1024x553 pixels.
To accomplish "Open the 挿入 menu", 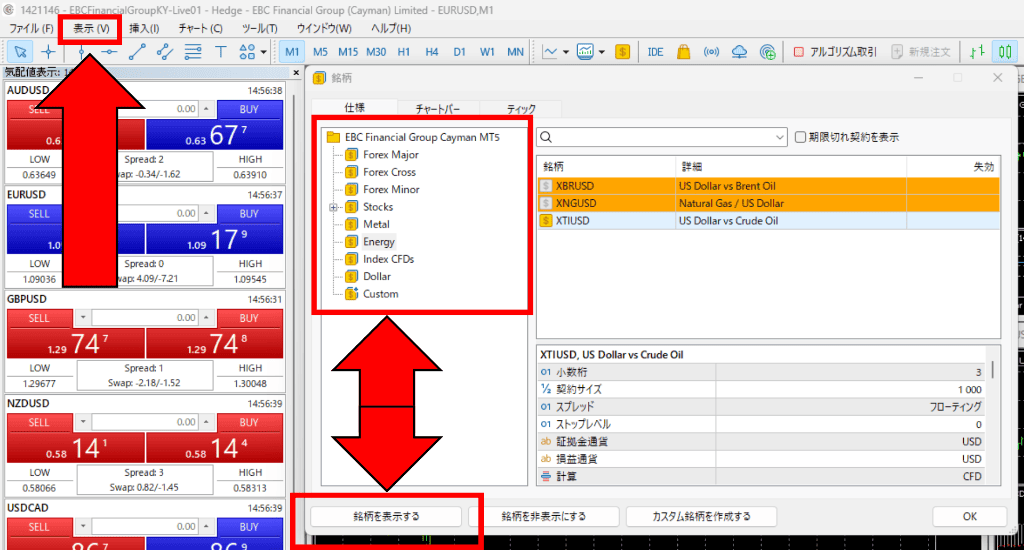I will [144, 28].
